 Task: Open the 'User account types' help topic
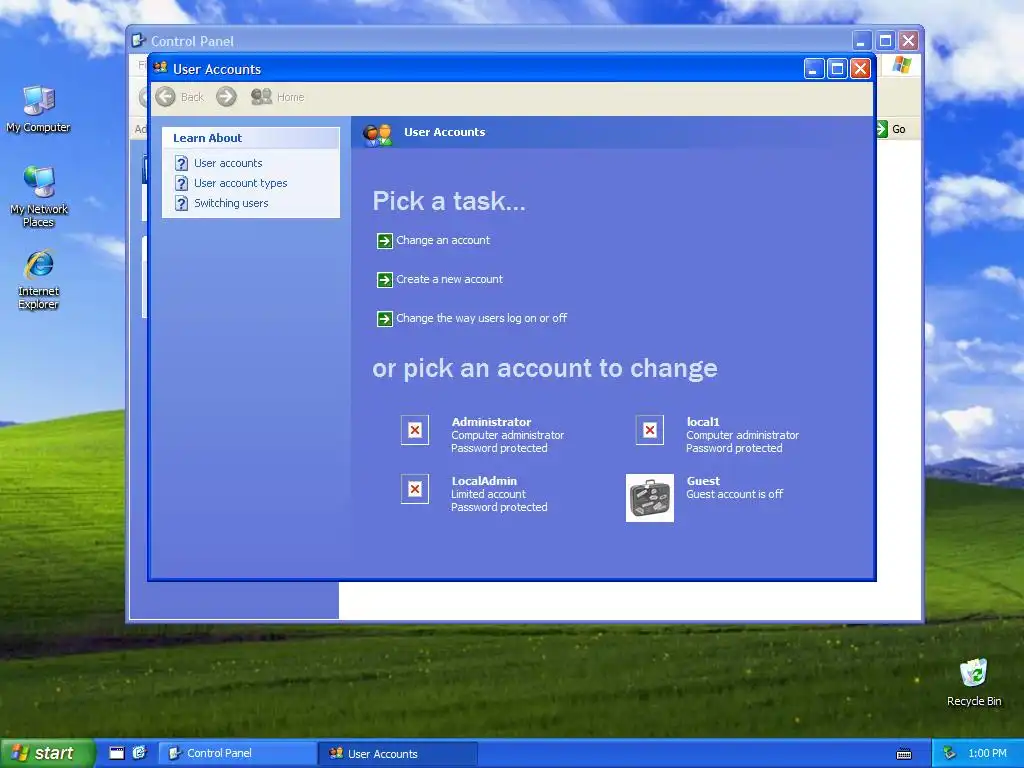click(240, 184)
